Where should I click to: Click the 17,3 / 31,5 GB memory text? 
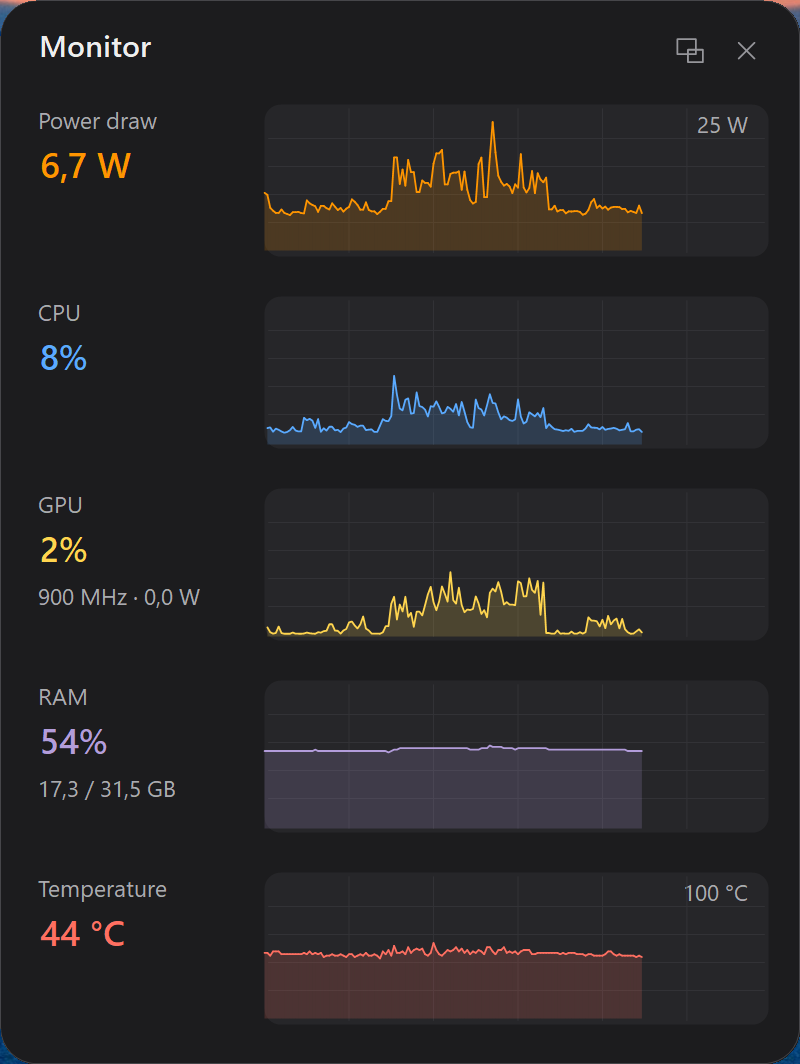pyautogui.click(x=107, y=789)
